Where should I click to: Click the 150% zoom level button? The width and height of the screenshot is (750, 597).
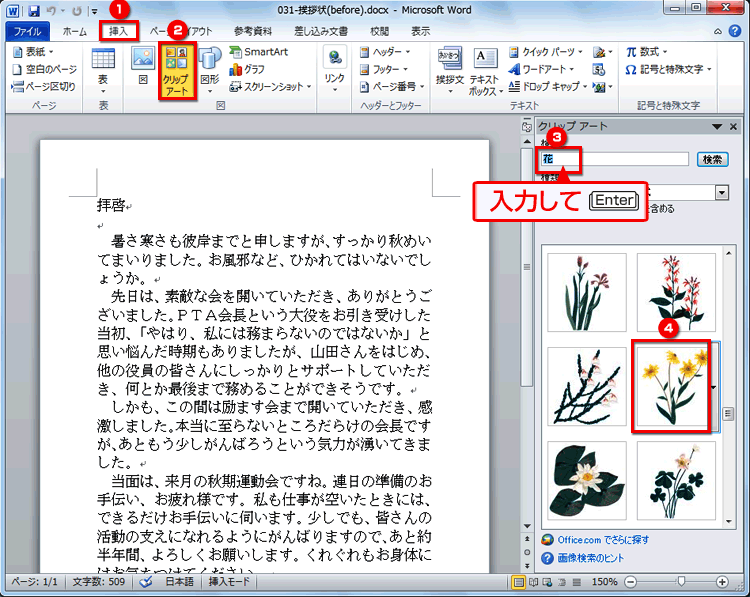(x=605, y=582)
